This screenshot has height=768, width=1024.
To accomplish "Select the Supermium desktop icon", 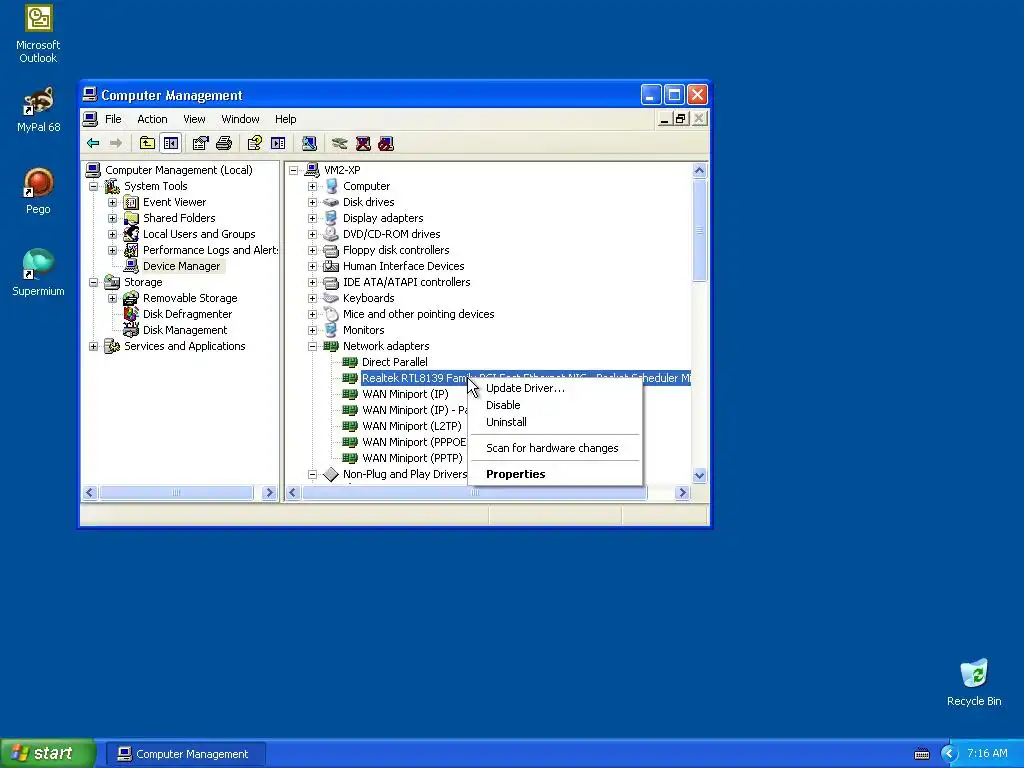I will (x=38, y=273).
